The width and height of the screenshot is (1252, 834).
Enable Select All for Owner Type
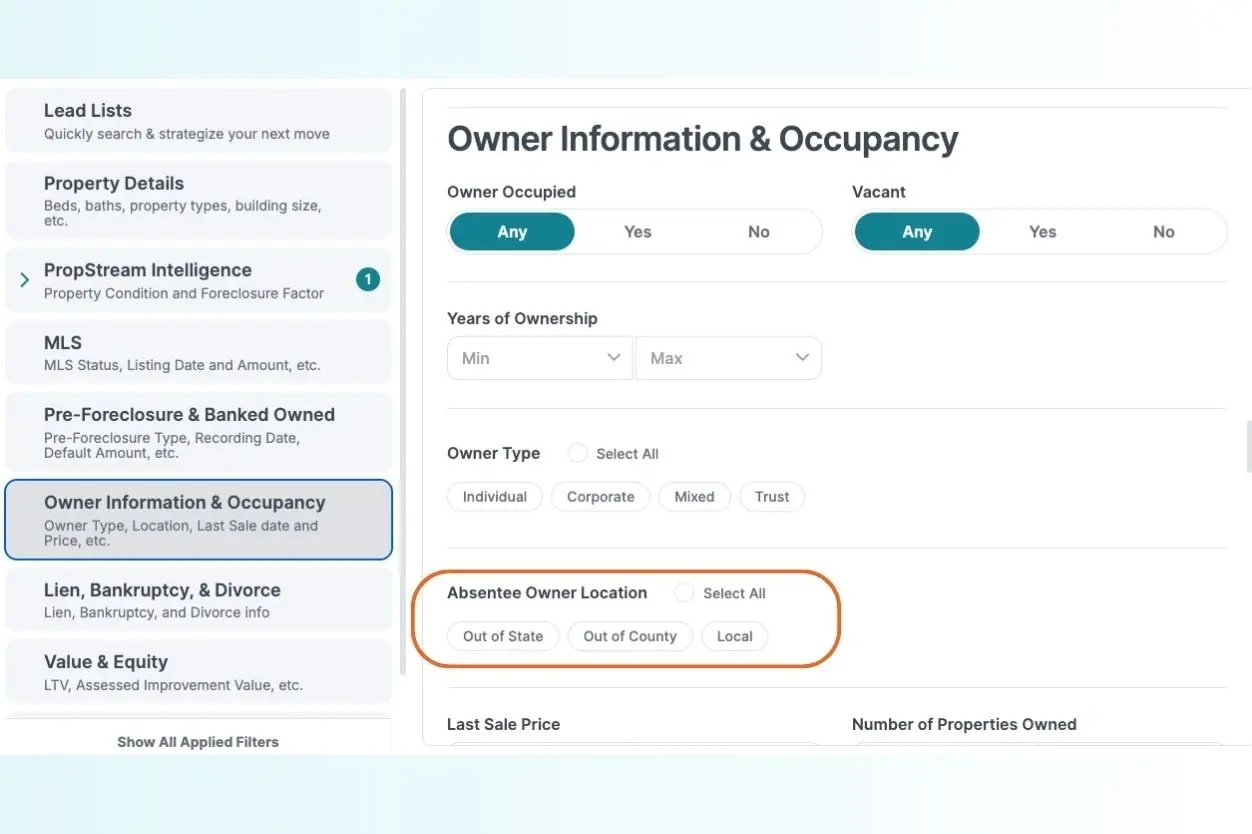[x=577, y=453]
